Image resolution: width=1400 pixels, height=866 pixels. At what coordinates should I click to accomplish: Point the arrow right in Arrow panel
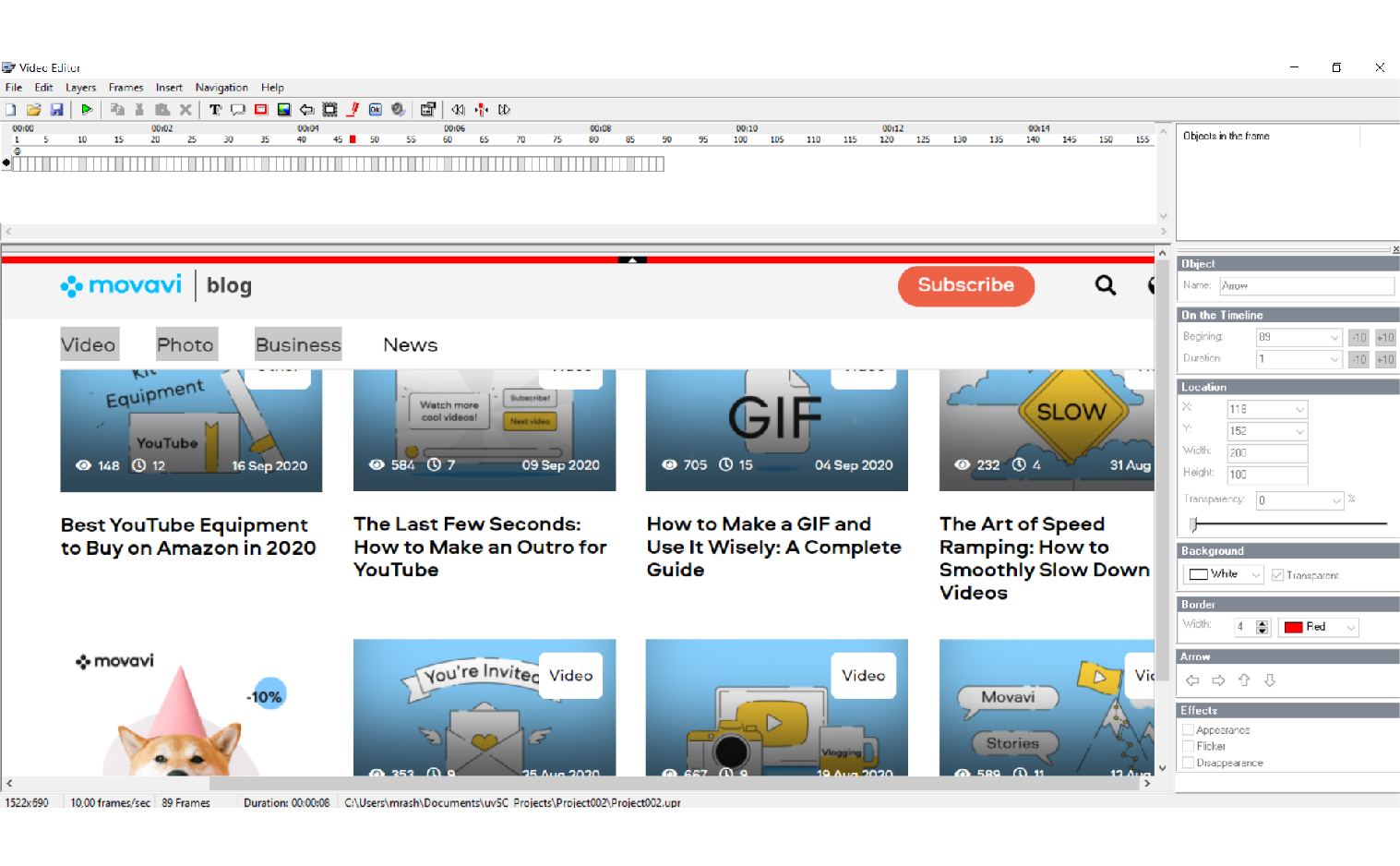click(x=1218, y=680)
